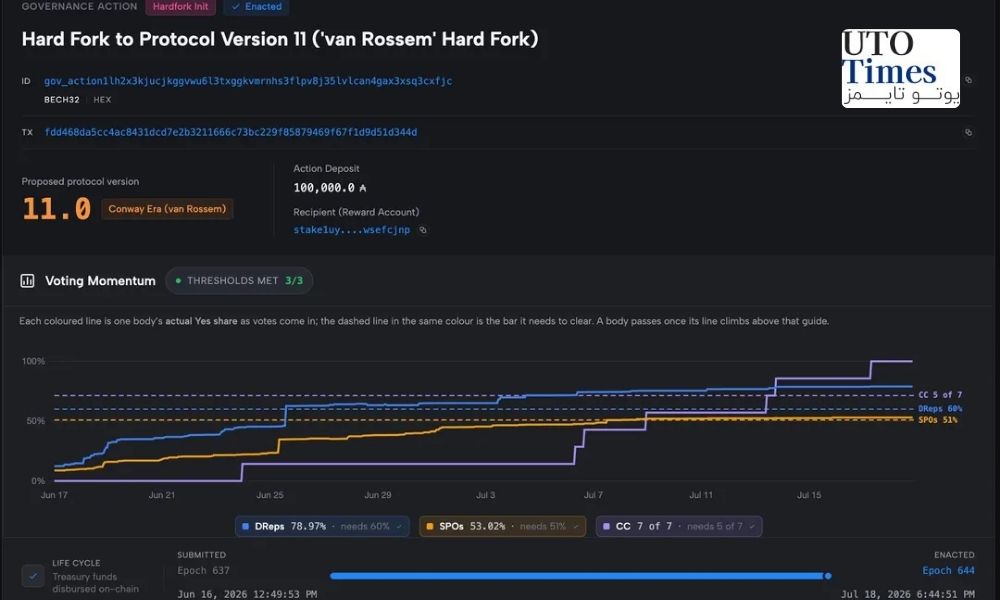Click the Voting Momentum chart icon

point(27,281)
